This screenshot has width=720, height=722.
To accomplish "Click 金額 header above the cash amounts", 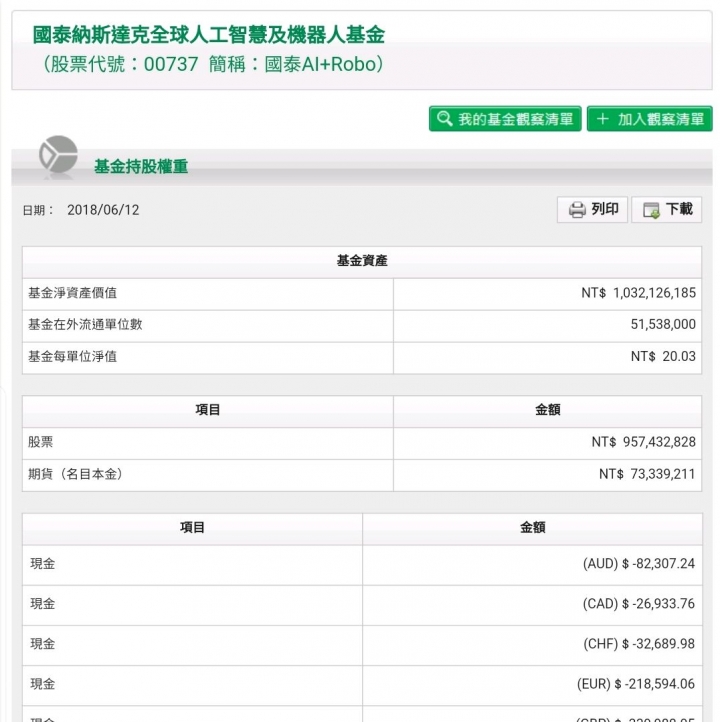I will point(533,528).
